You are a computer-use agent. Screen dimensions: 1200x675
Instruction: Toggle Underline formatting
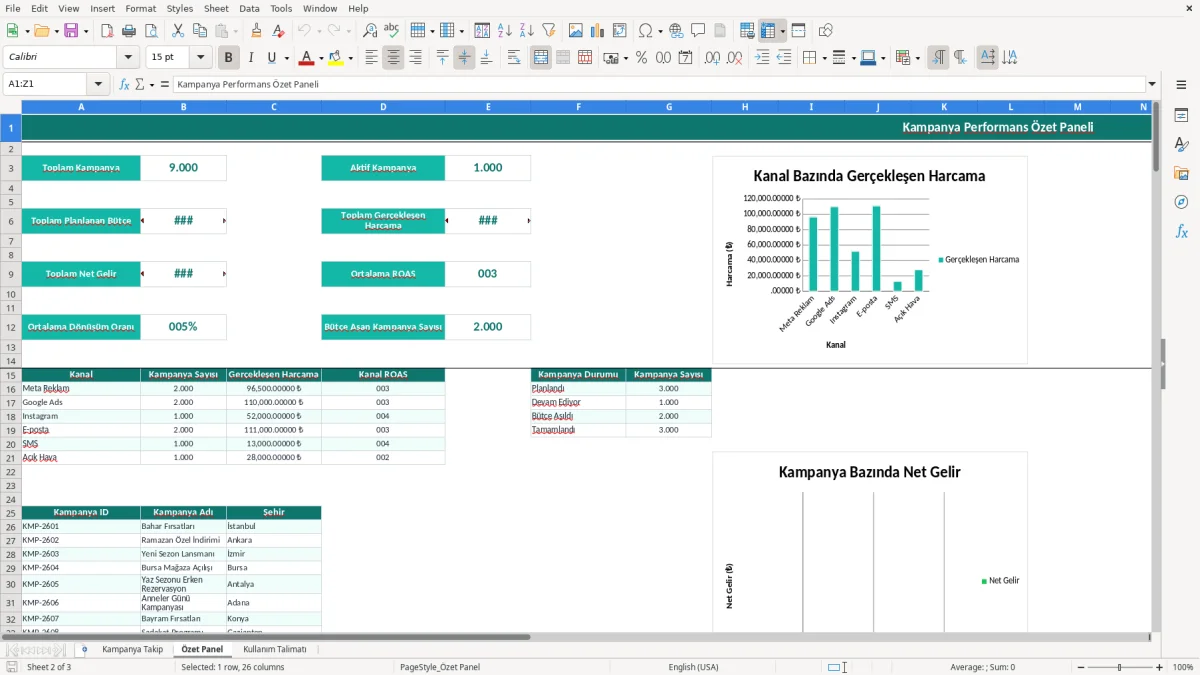272,58
